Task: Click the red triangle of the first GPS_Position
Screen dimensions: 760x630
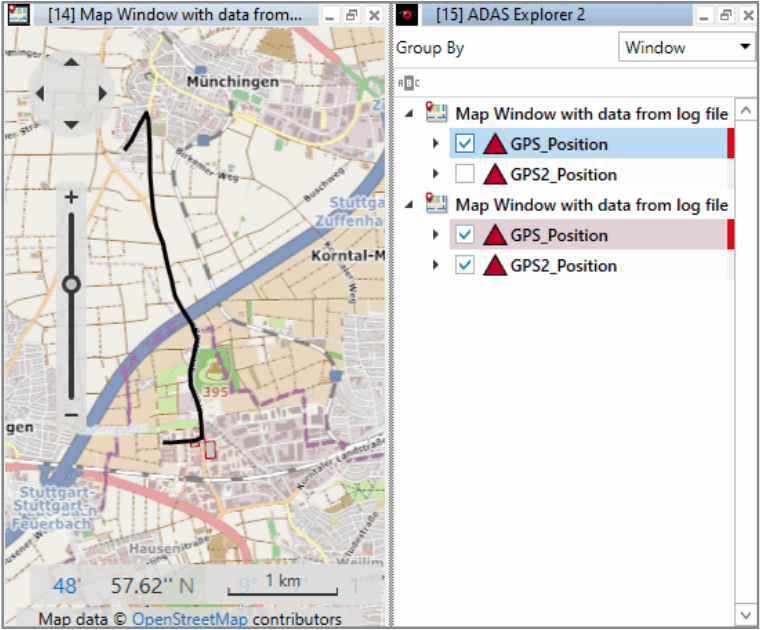Action: 495,144
